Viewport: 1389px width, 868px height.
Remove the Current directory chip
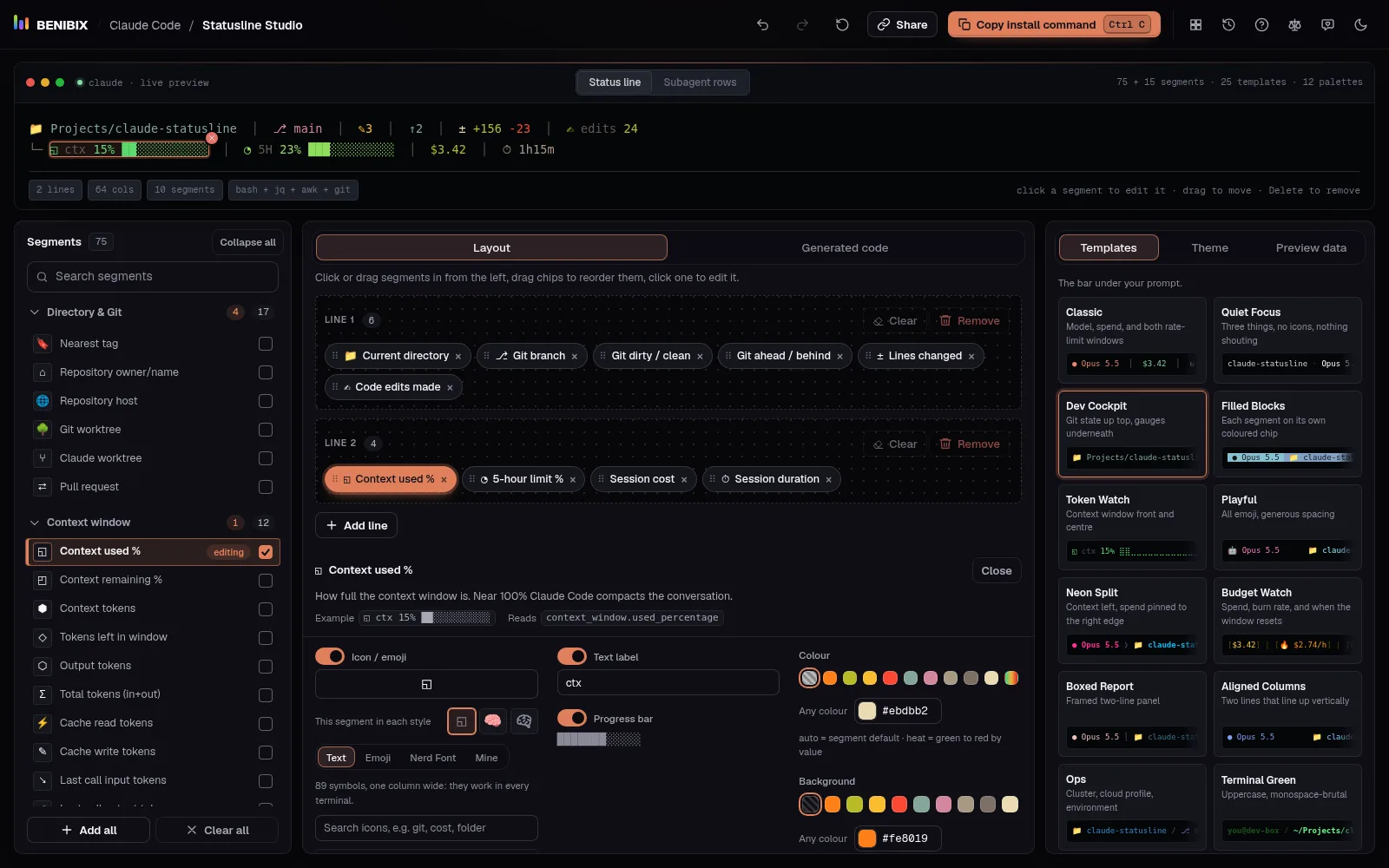(x=458, y=357)
